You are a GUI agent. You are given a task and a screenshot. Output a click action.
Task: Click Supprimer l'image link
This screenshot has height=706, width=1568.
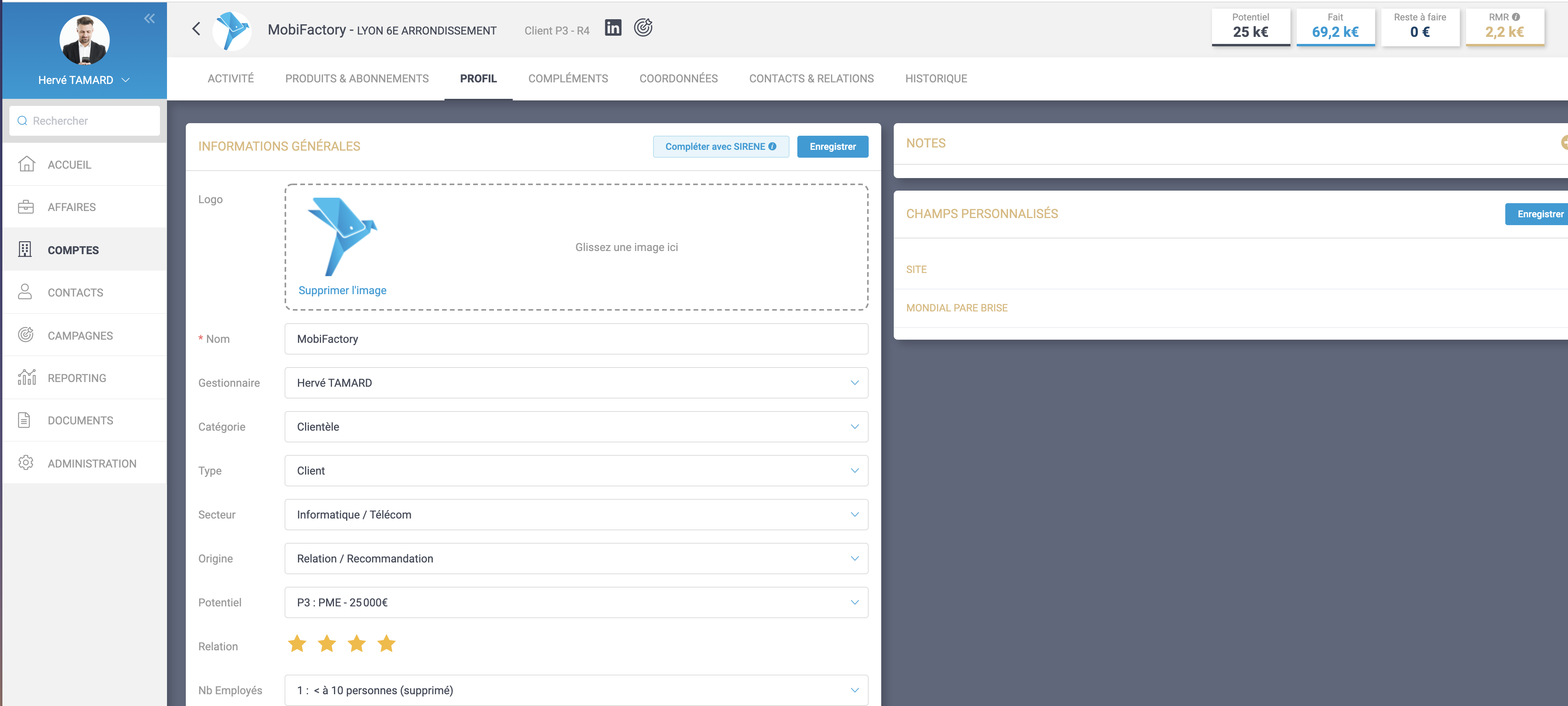(342, 290)
